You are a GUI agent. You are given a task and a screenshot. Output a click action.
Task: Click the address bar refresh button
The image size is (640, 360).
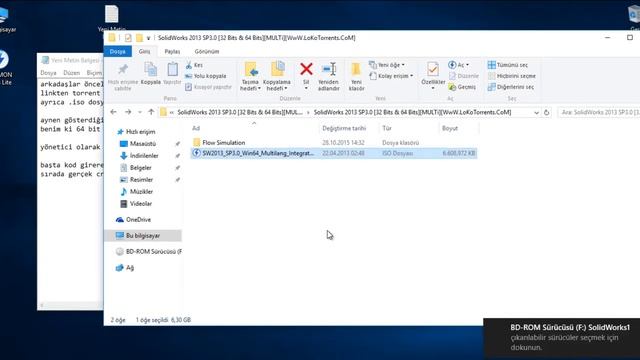click(x=547, y=112)
